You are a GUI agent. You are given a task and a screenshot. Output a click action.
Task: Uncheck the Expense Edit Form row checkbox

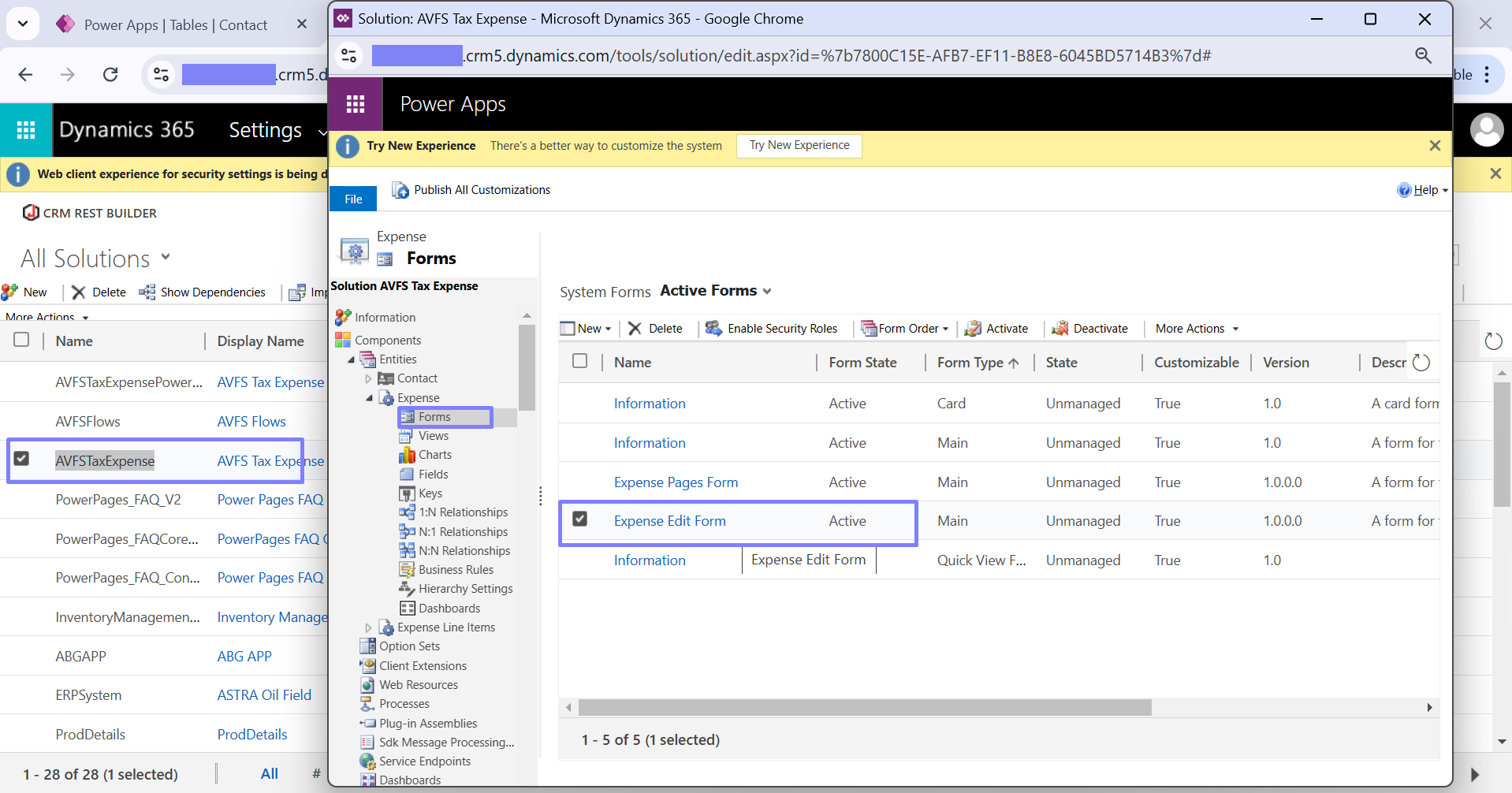(x=579, y=519)
